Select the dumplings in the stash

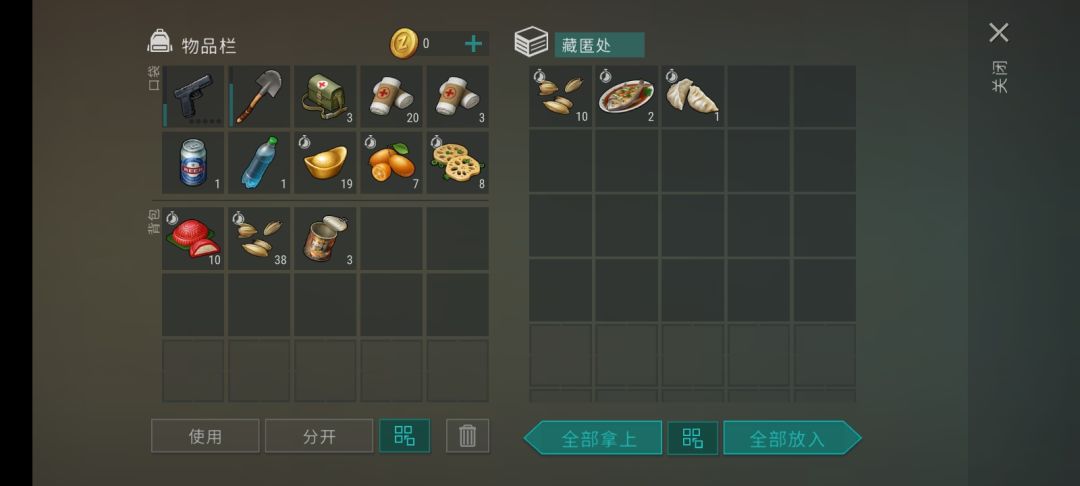[693, 96]
